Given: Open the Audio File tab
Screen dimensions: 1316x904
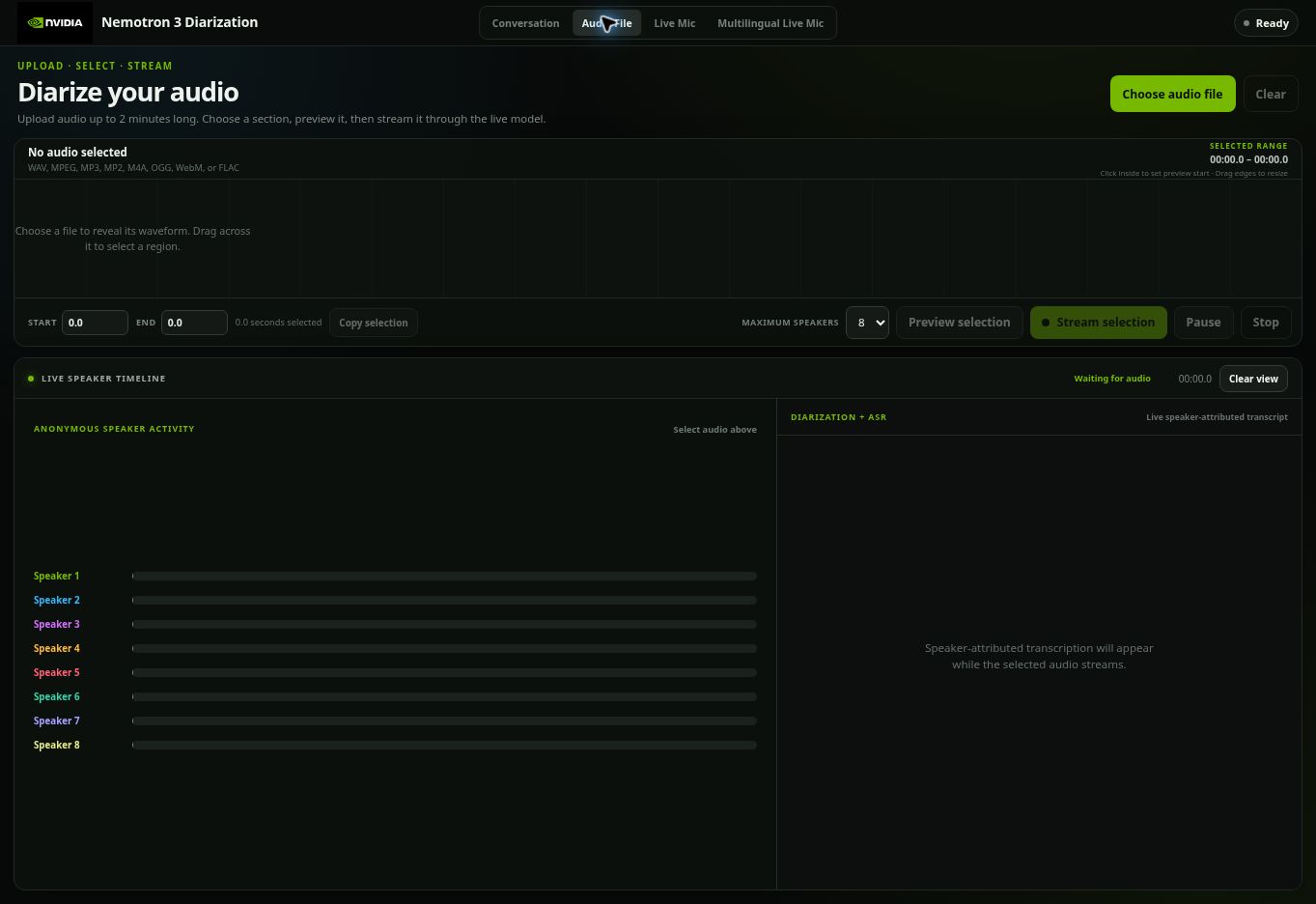Looking at the screenshot, I should point(606,23).
